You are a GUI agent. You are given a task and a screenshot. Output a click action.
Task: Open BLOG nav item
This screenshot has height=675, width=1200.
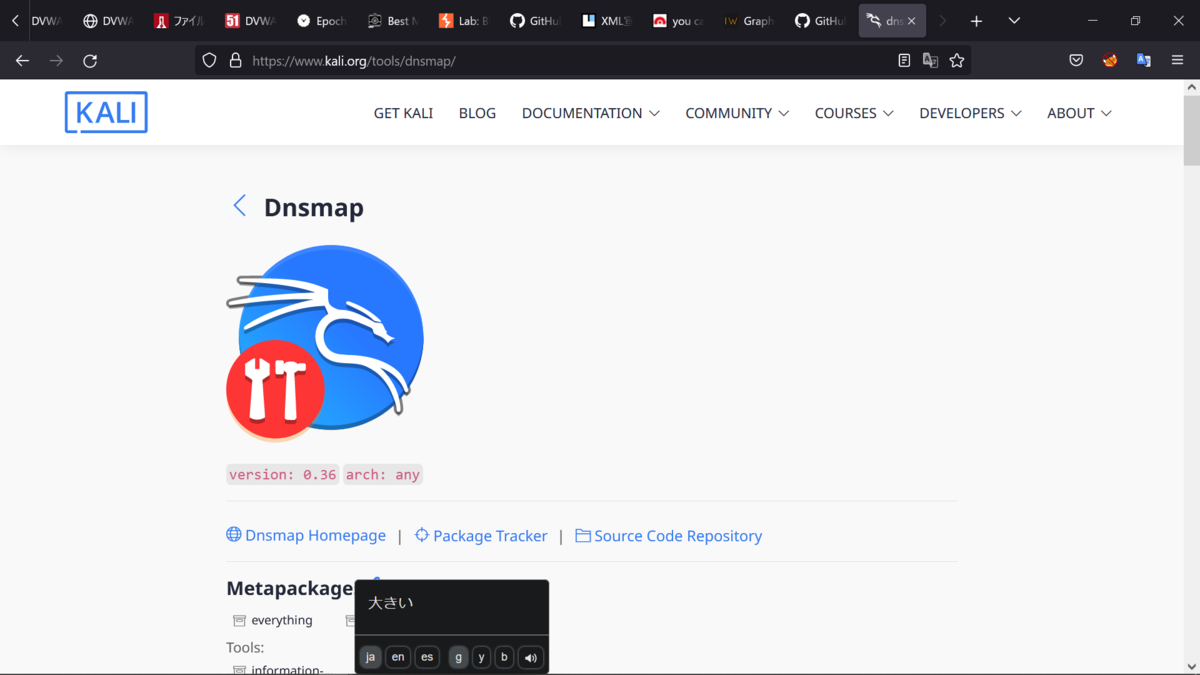point(477,113)
